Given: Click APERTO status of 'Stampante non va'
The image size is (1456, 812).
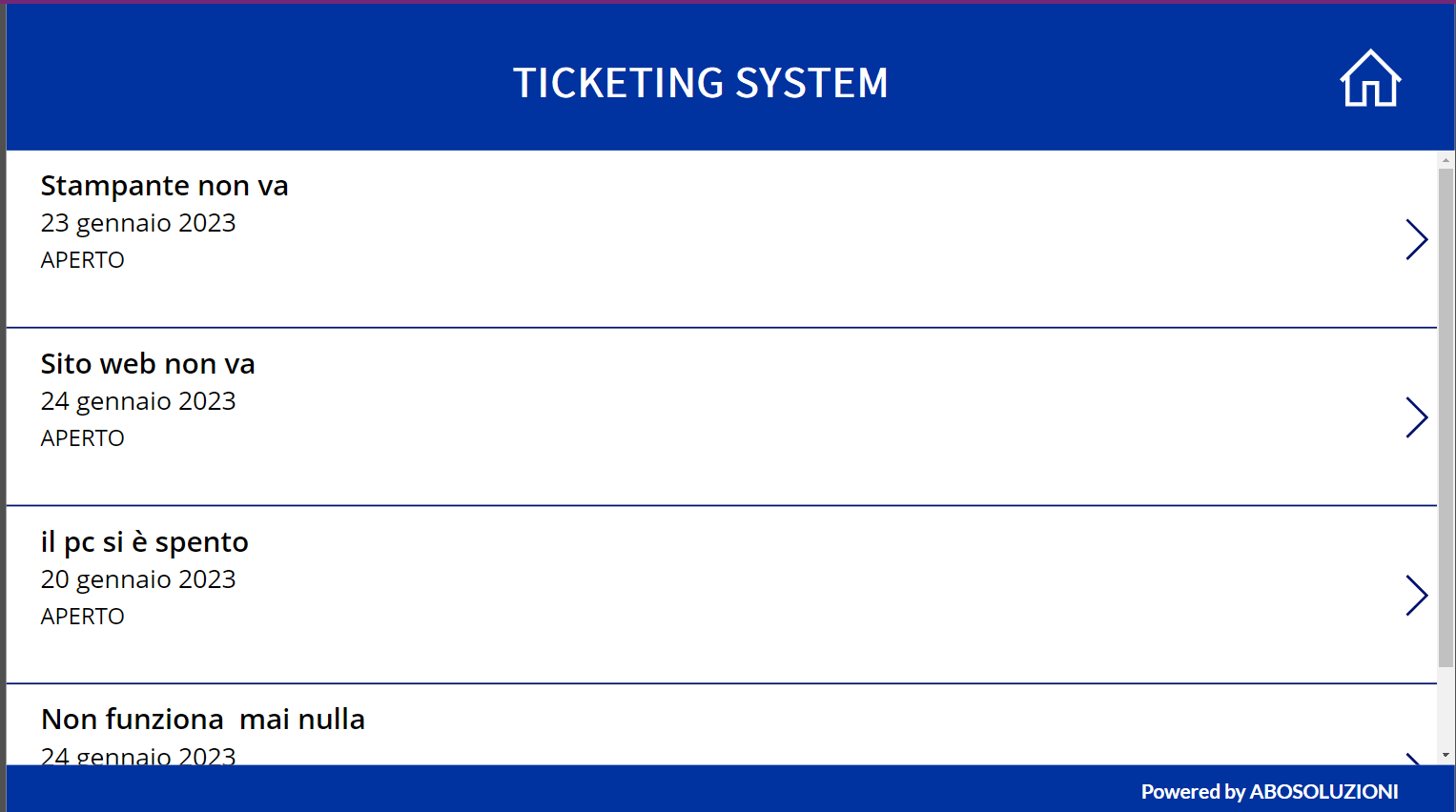Looking at the screenshot, I should [x=83, y=260].
